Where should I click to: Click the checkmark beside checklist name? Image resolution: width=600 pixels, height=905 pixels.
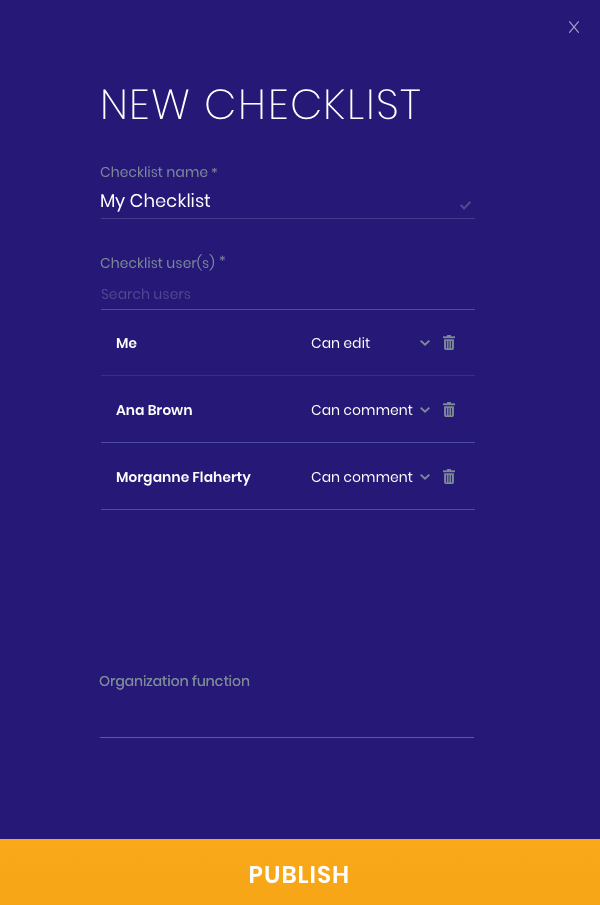(466, 205)
